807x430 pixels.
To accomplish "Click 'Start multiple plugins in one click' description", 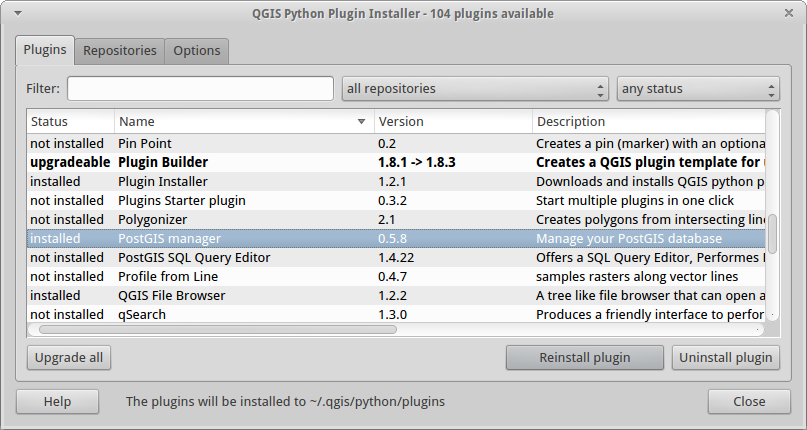I will coord(635,200).
